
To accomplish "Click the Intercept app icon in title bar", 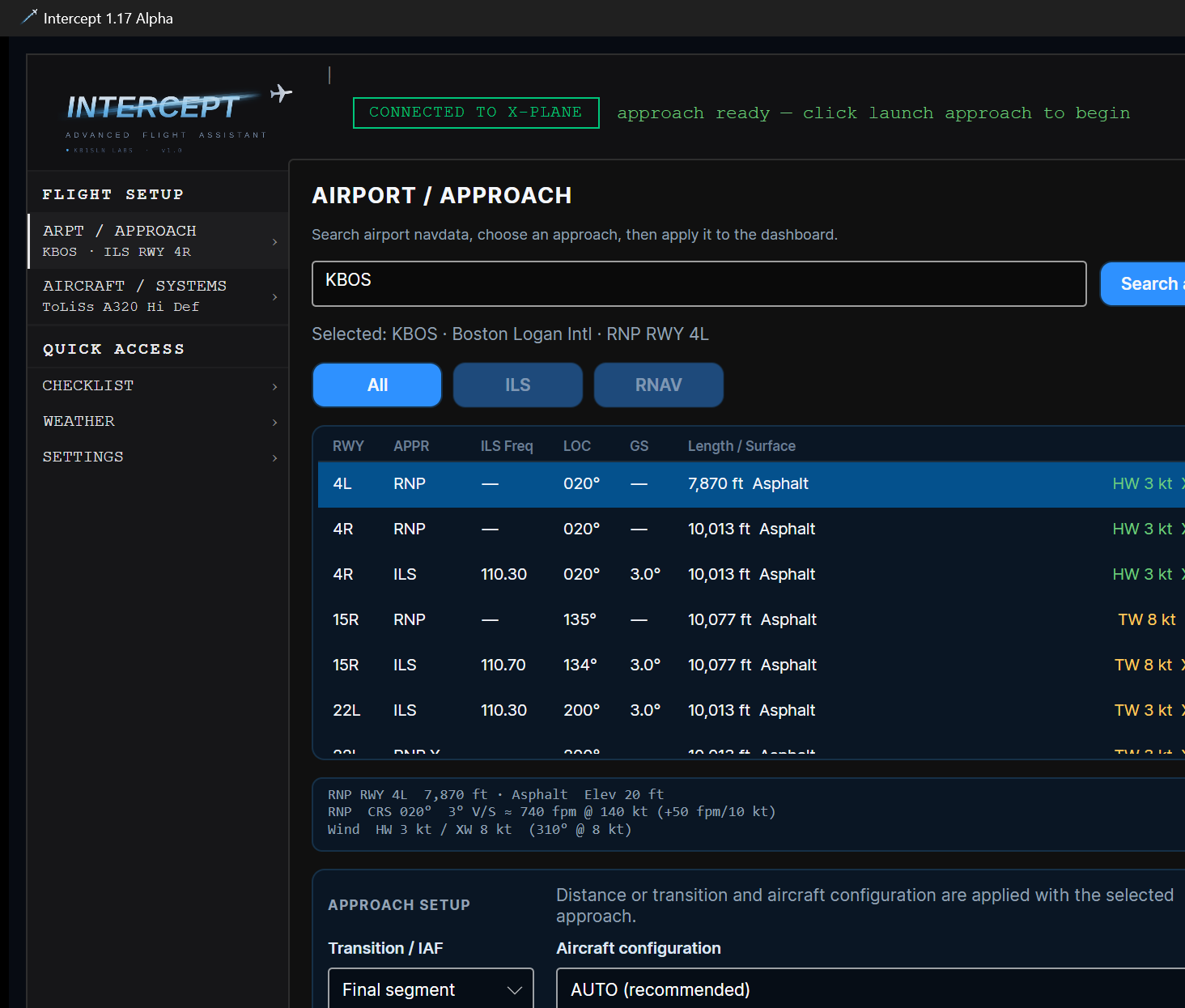I will pos(28,17).
